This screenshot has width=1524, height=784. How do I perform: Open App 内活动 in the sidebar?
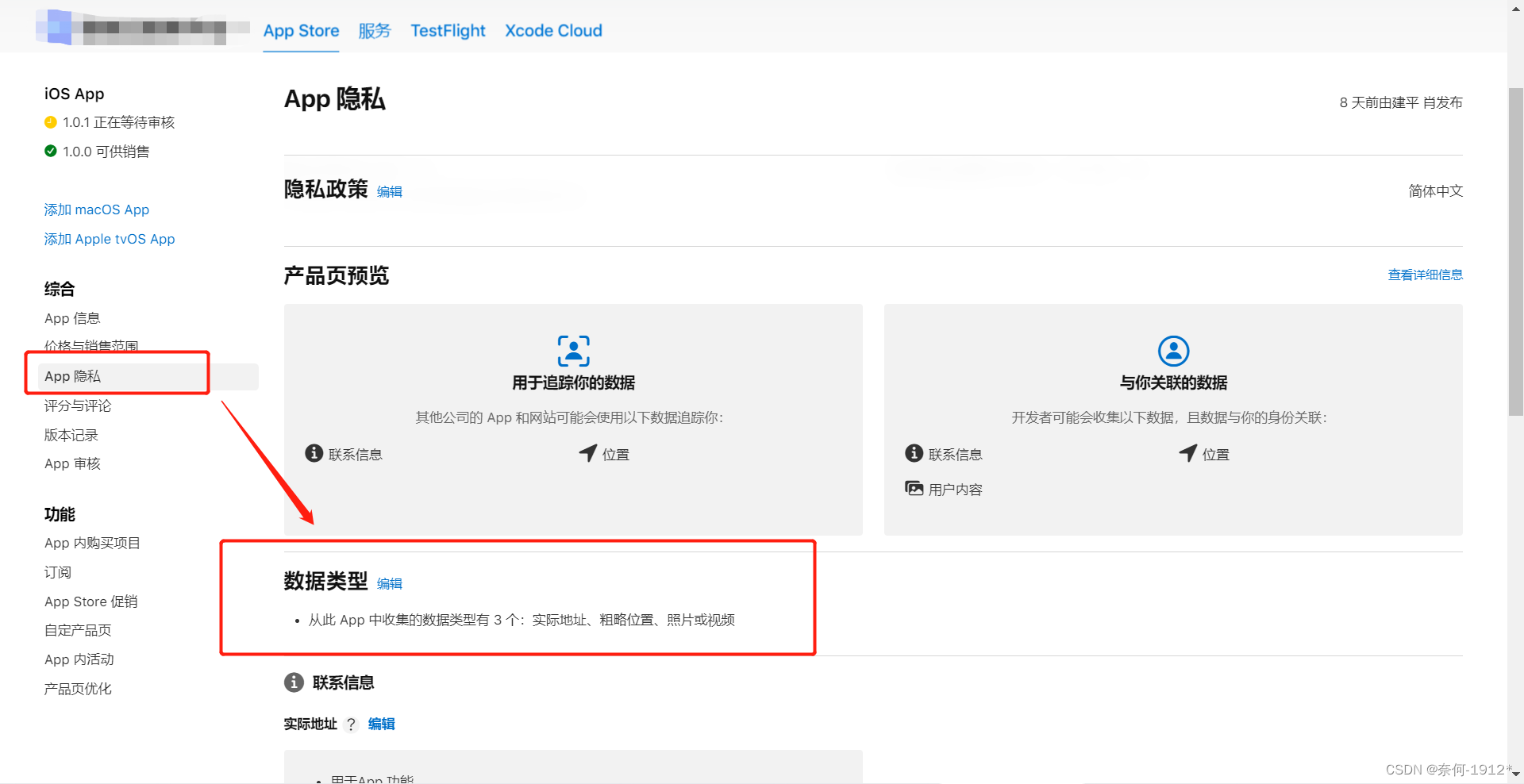click(79, 659)
